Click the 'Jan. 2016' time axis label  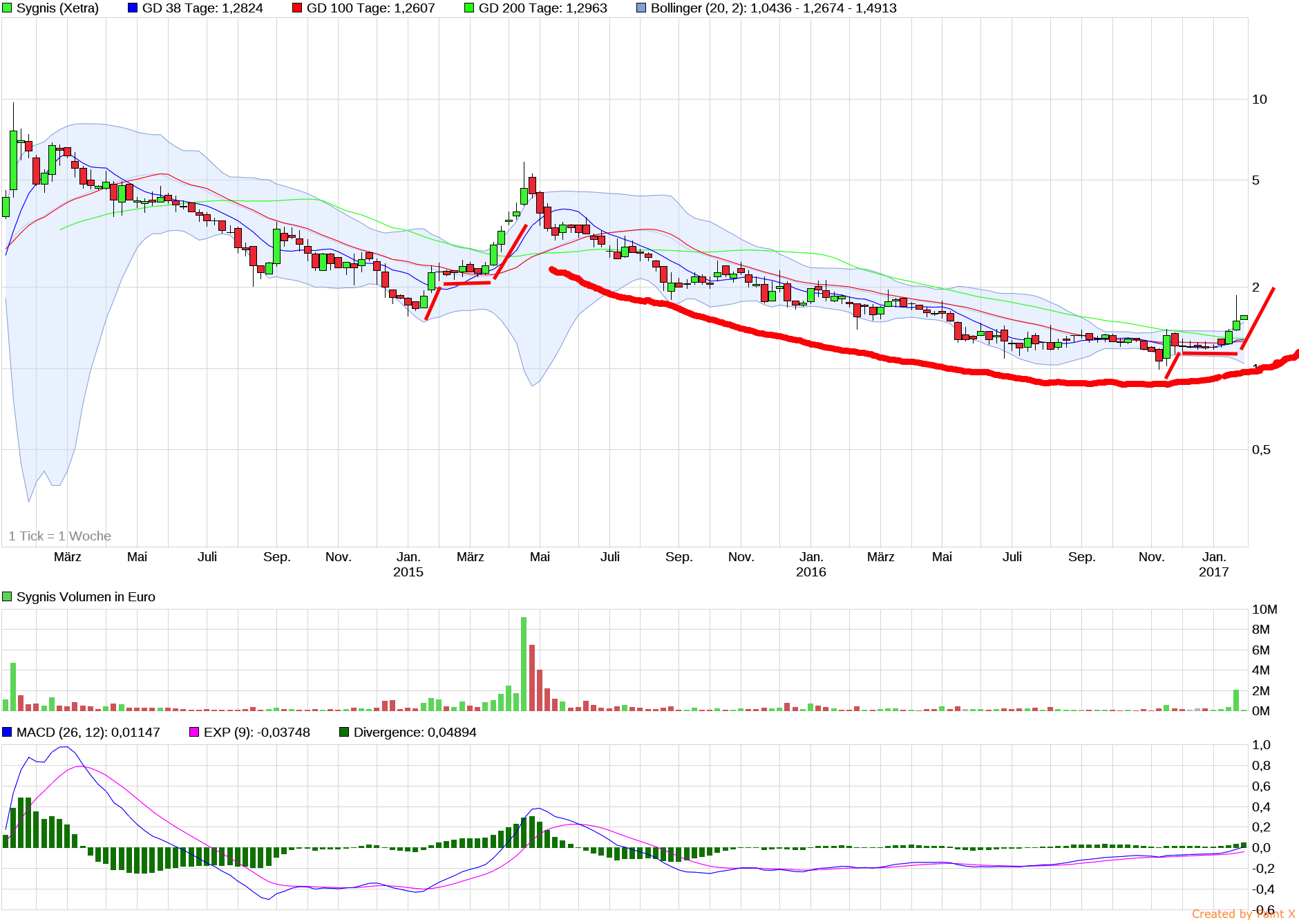(811, 565)
